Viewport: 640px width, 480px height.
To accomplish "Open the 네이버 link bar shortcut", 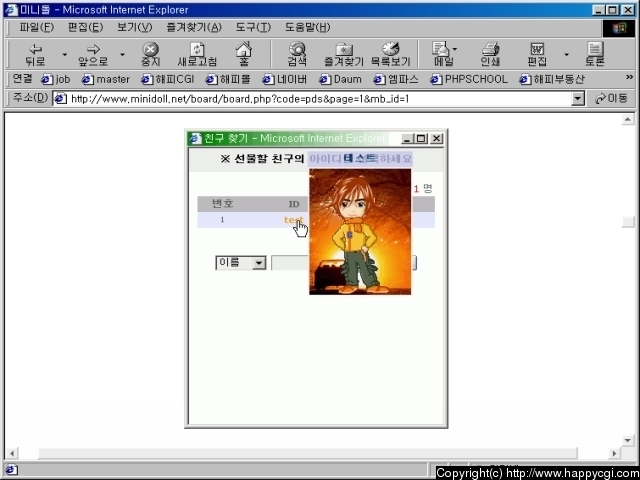I will click(x=285, y=79).
